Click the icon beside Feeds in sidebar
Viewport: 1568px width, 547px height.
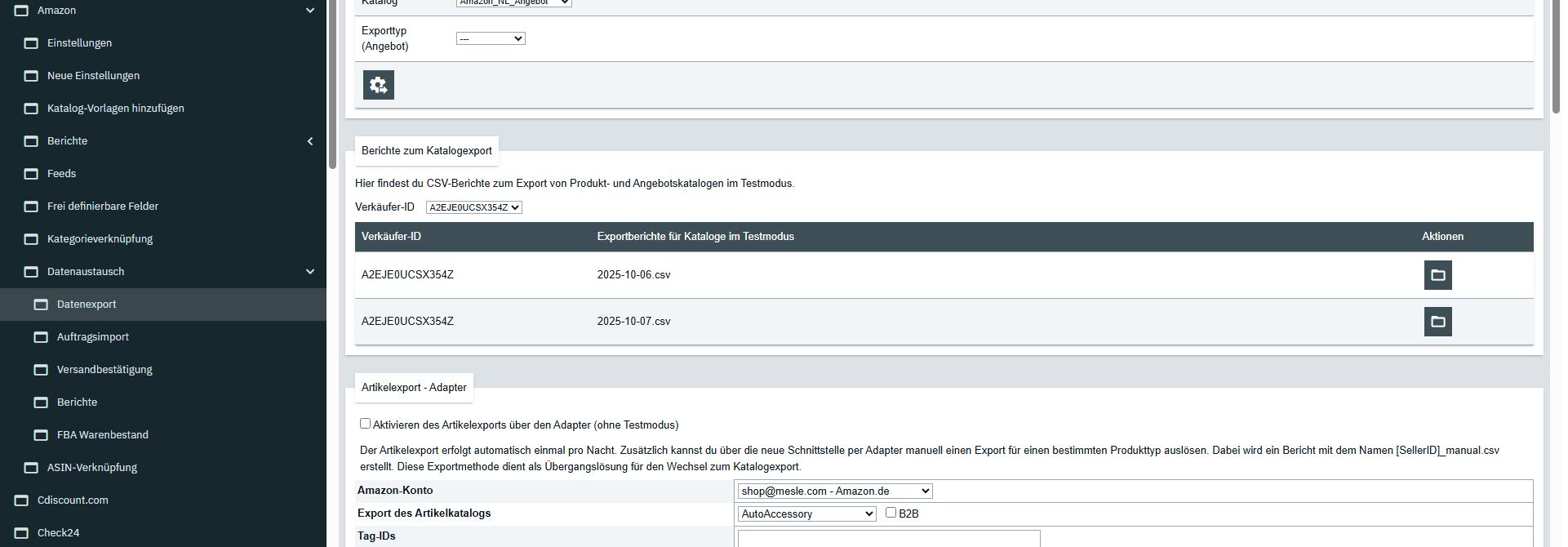point(31,174)
